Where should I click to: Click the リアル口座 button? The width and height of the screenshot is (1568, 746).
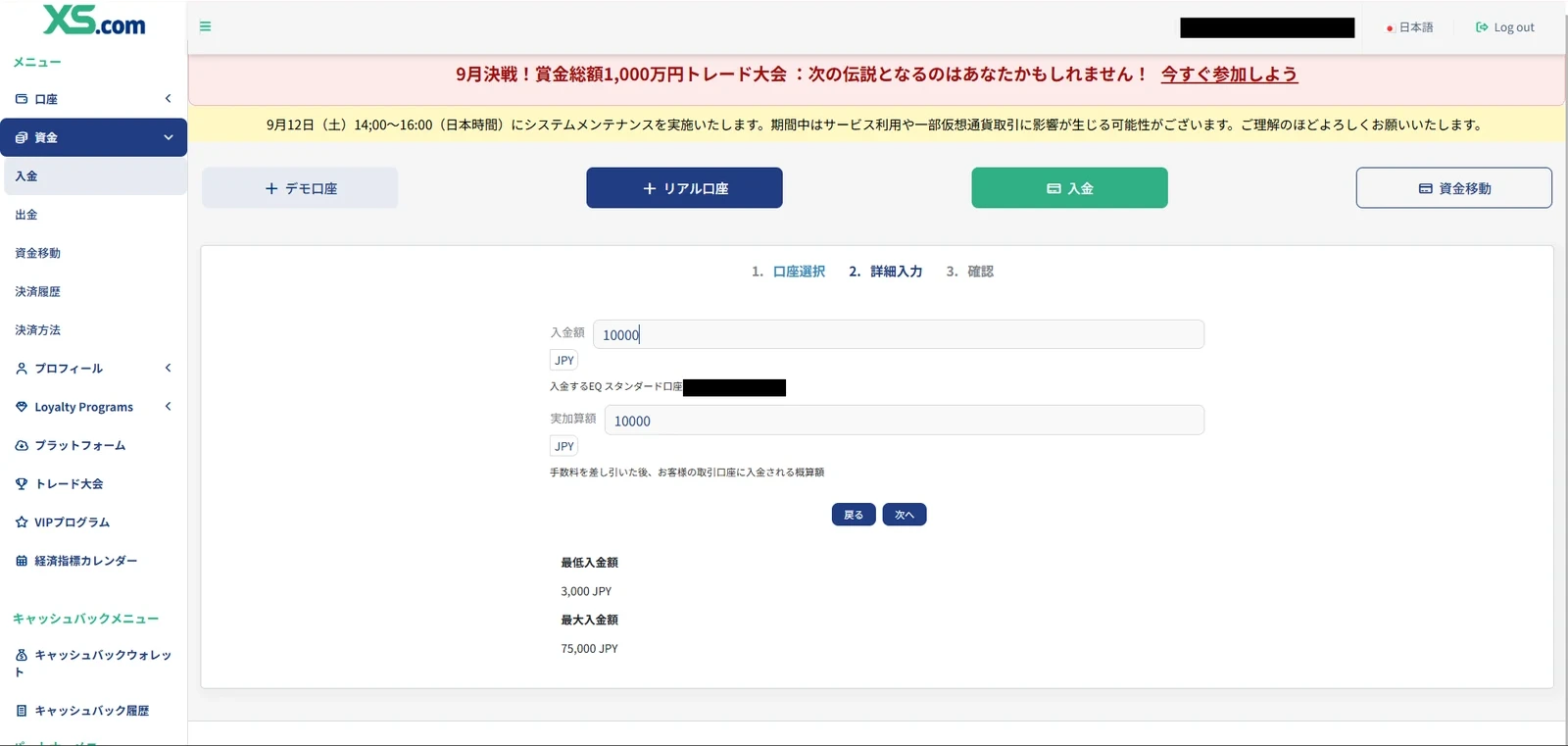[x=684, y=188]
